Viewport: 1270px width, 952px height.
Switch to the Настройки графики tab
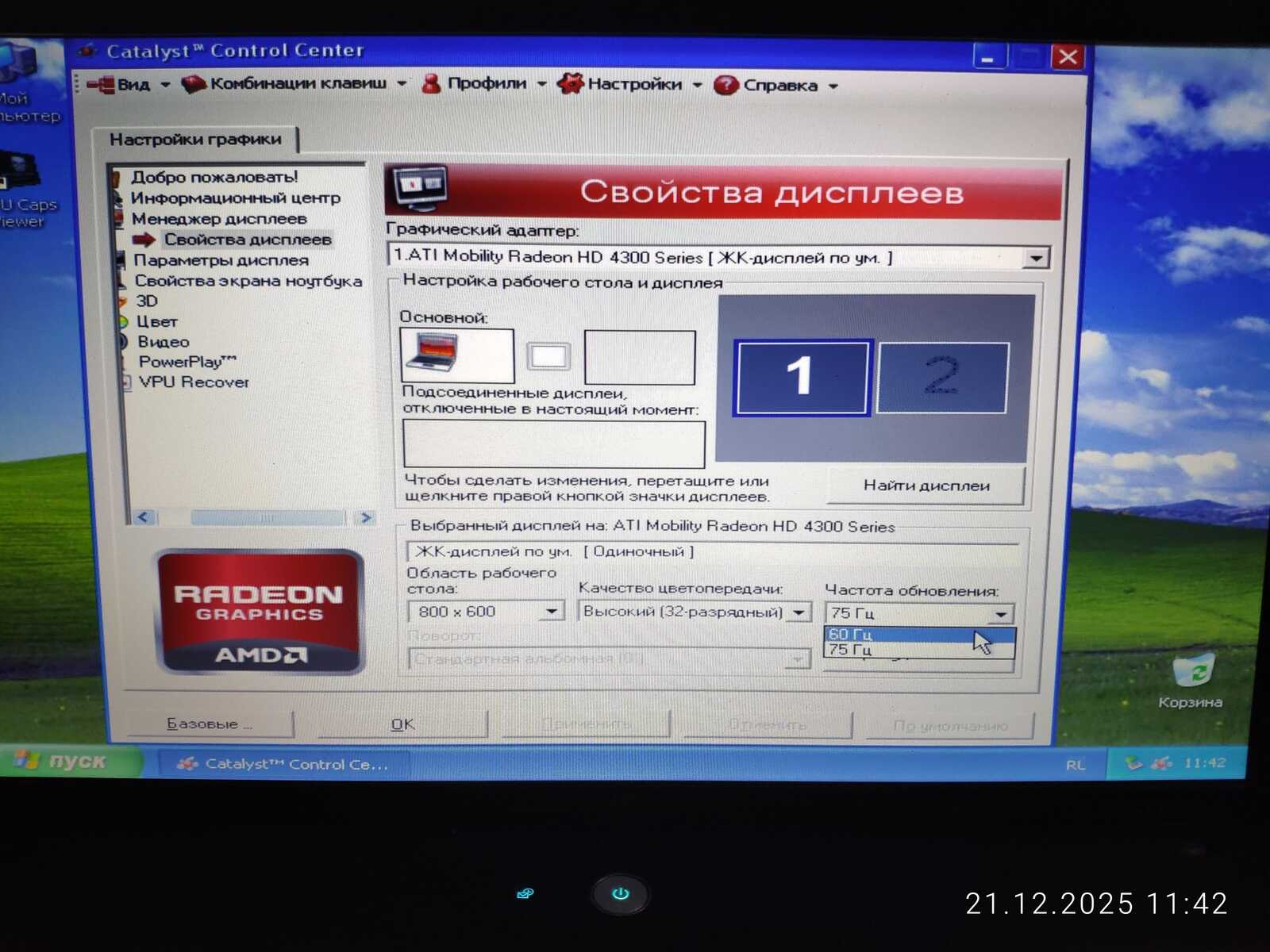click(195, 139)
